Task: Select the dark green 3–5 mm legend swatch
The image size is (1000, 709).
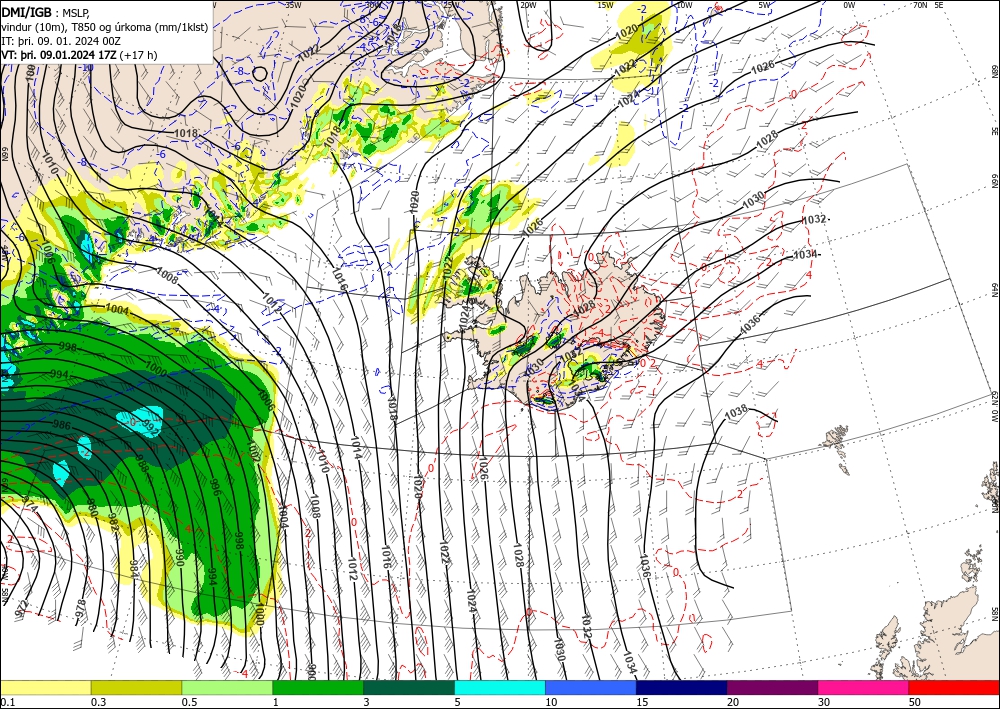Action: (409, 687)
